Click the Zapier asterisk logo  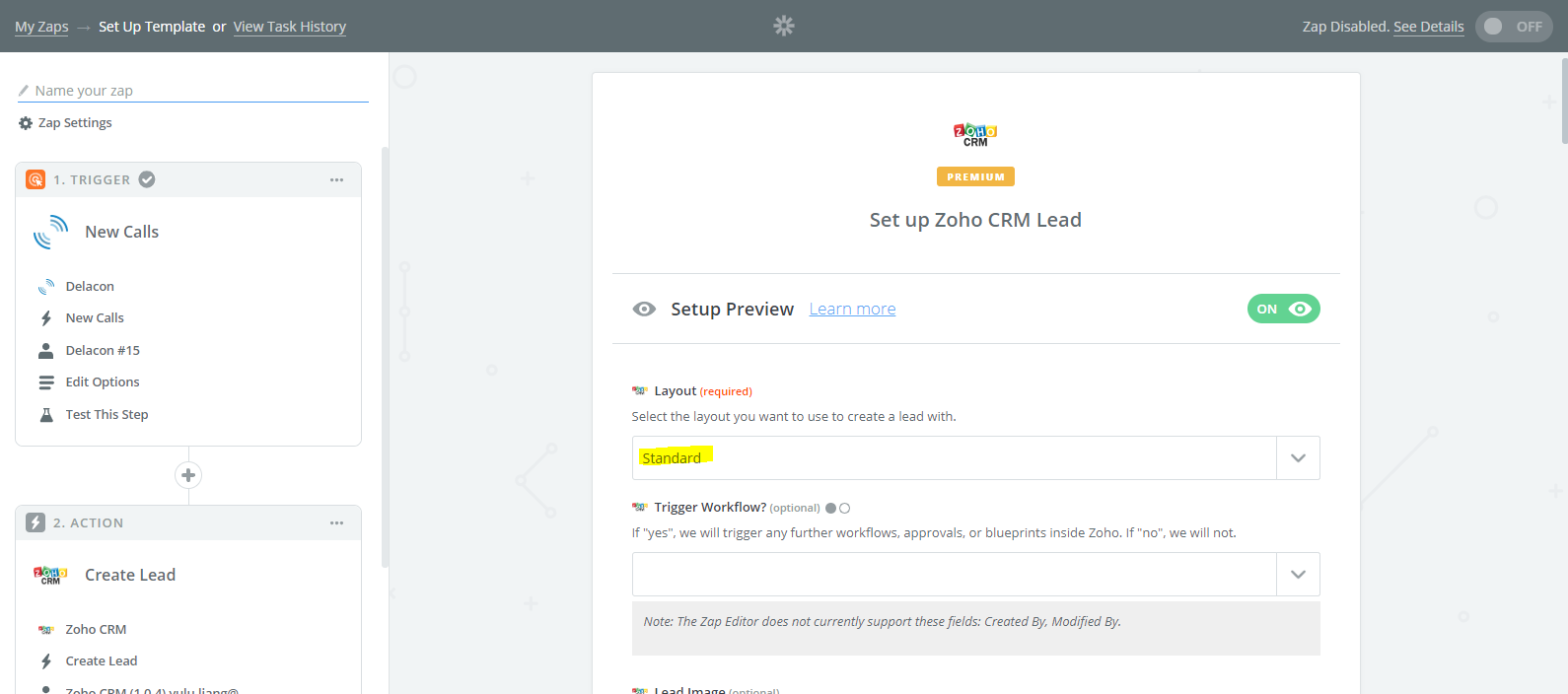tap(784, 26)
